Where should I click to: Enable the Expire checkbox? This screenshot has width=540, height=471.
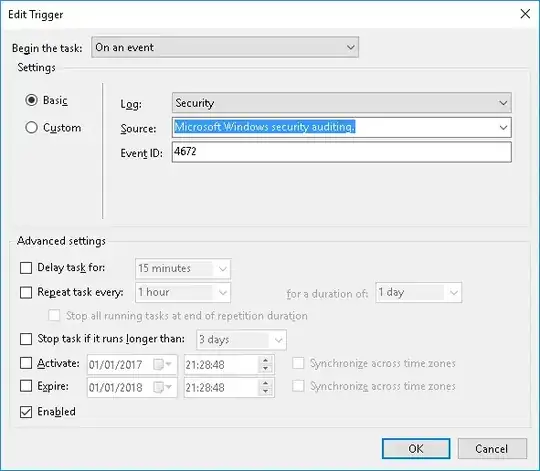[x=26, y=386]
